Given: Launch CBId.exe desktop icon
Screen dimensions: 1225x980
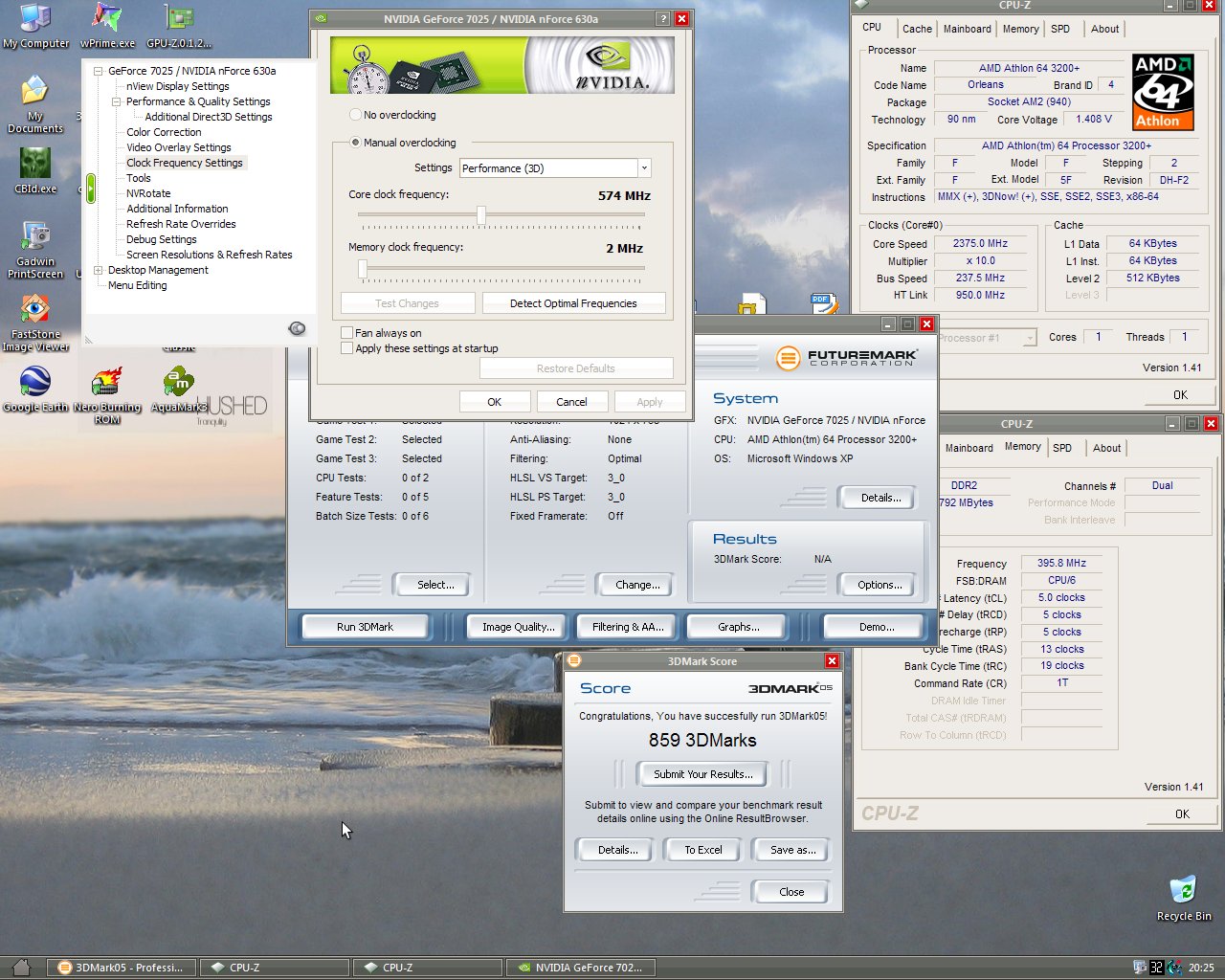Looking at the screenshot, I should 35,170.
